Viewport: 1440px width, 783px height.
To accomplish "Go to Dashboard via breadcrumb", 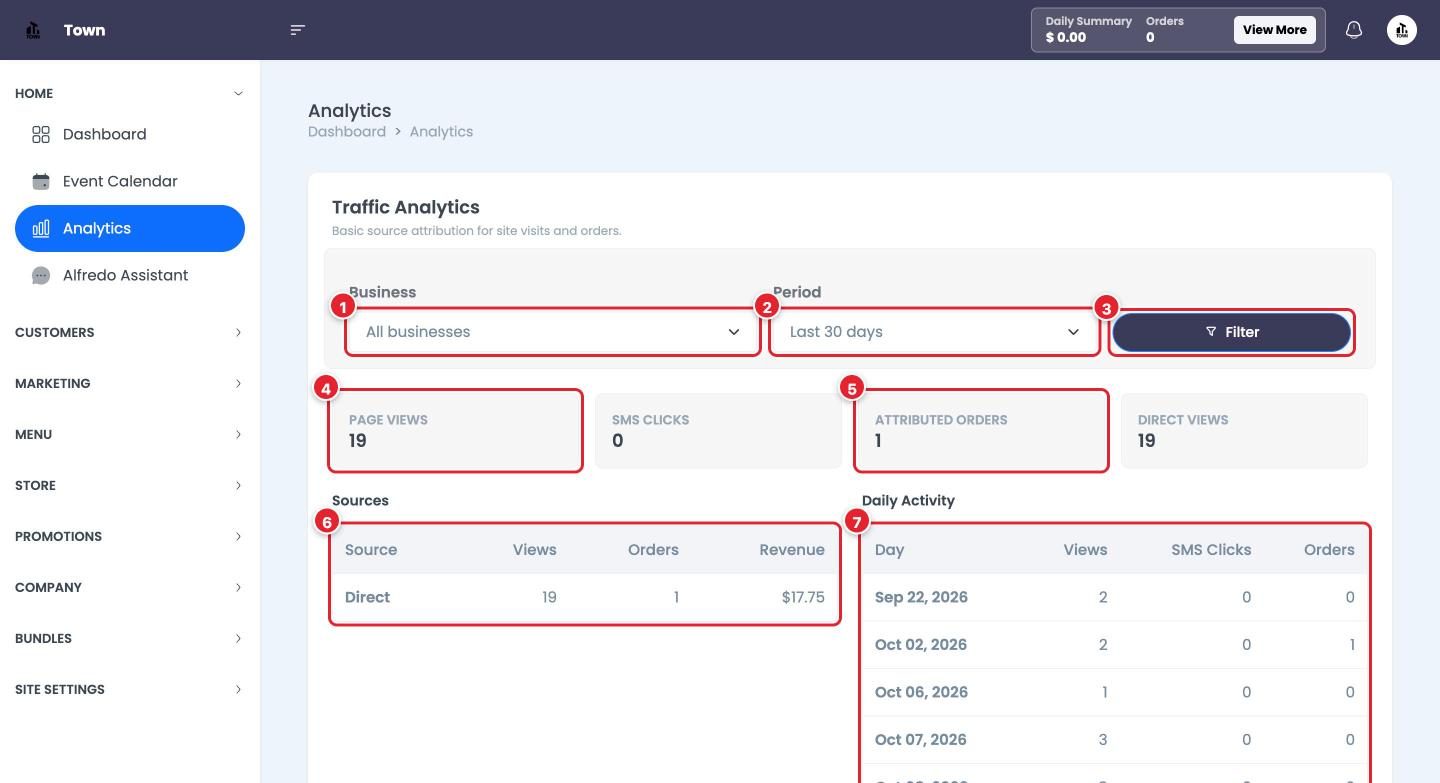I will click(x=347, y=132).
